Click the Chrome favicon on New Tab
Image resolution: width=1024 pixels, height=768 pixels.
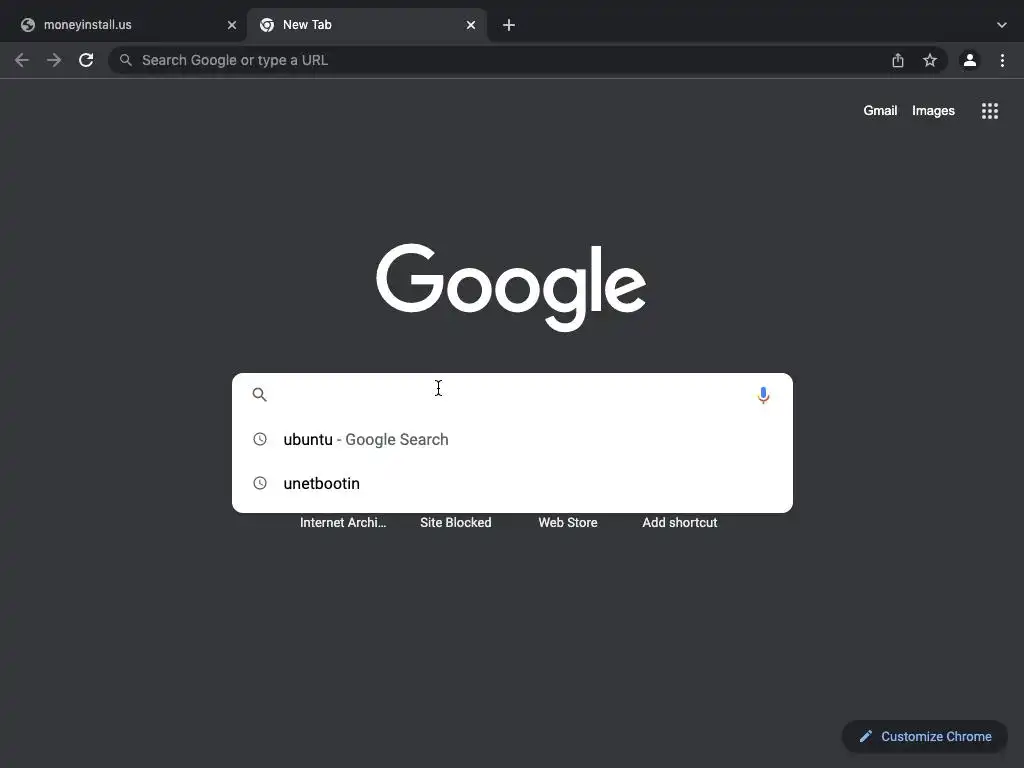coord(266,25)
